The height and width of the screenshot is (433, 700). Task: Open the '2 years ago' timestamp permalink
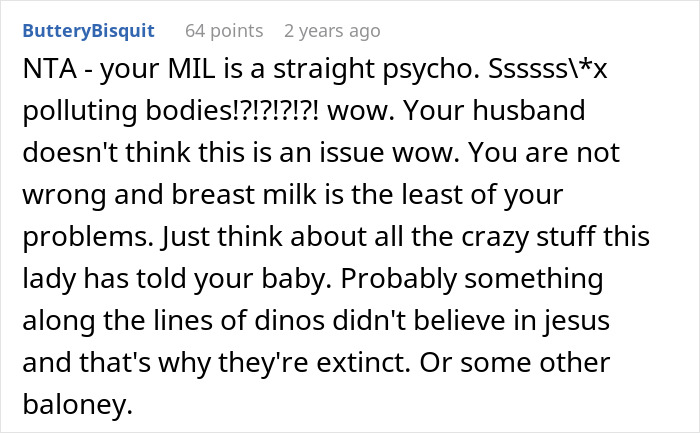[x=332, y=31]
